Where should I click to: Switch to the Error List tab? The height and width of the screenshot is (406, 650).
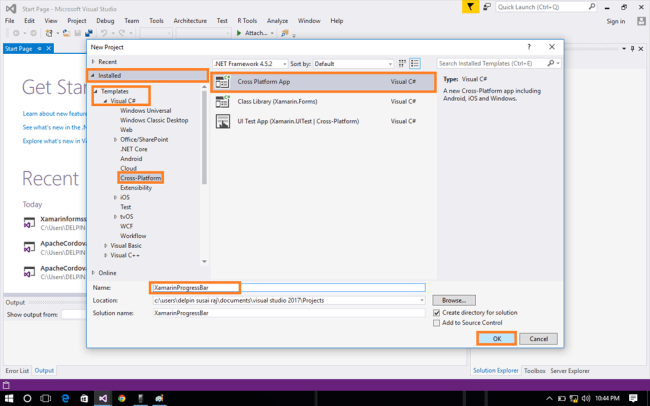(17, 371)
